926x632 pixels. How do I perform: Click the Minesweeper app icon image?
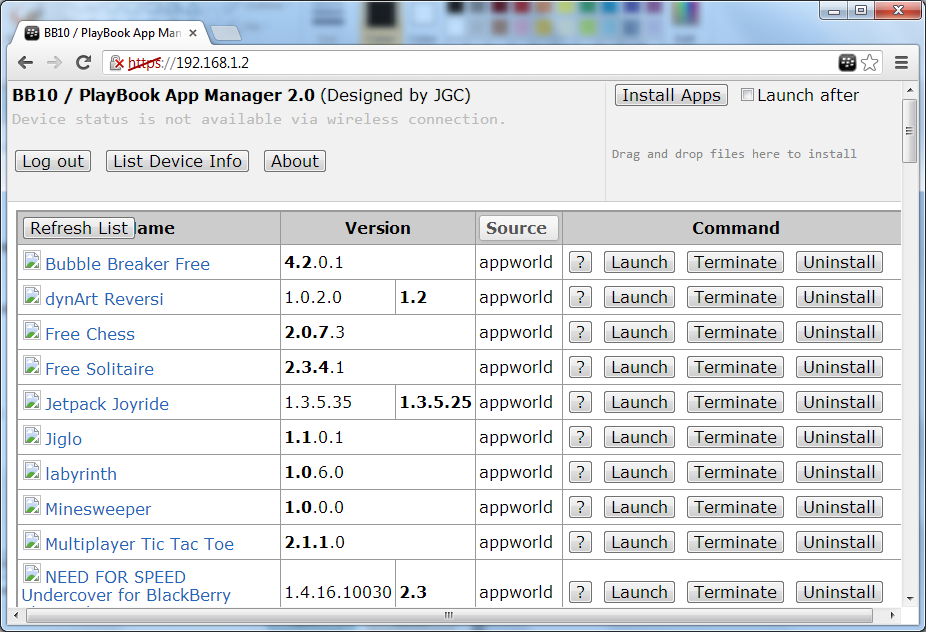pyautogui.click(x=32, y=506)
